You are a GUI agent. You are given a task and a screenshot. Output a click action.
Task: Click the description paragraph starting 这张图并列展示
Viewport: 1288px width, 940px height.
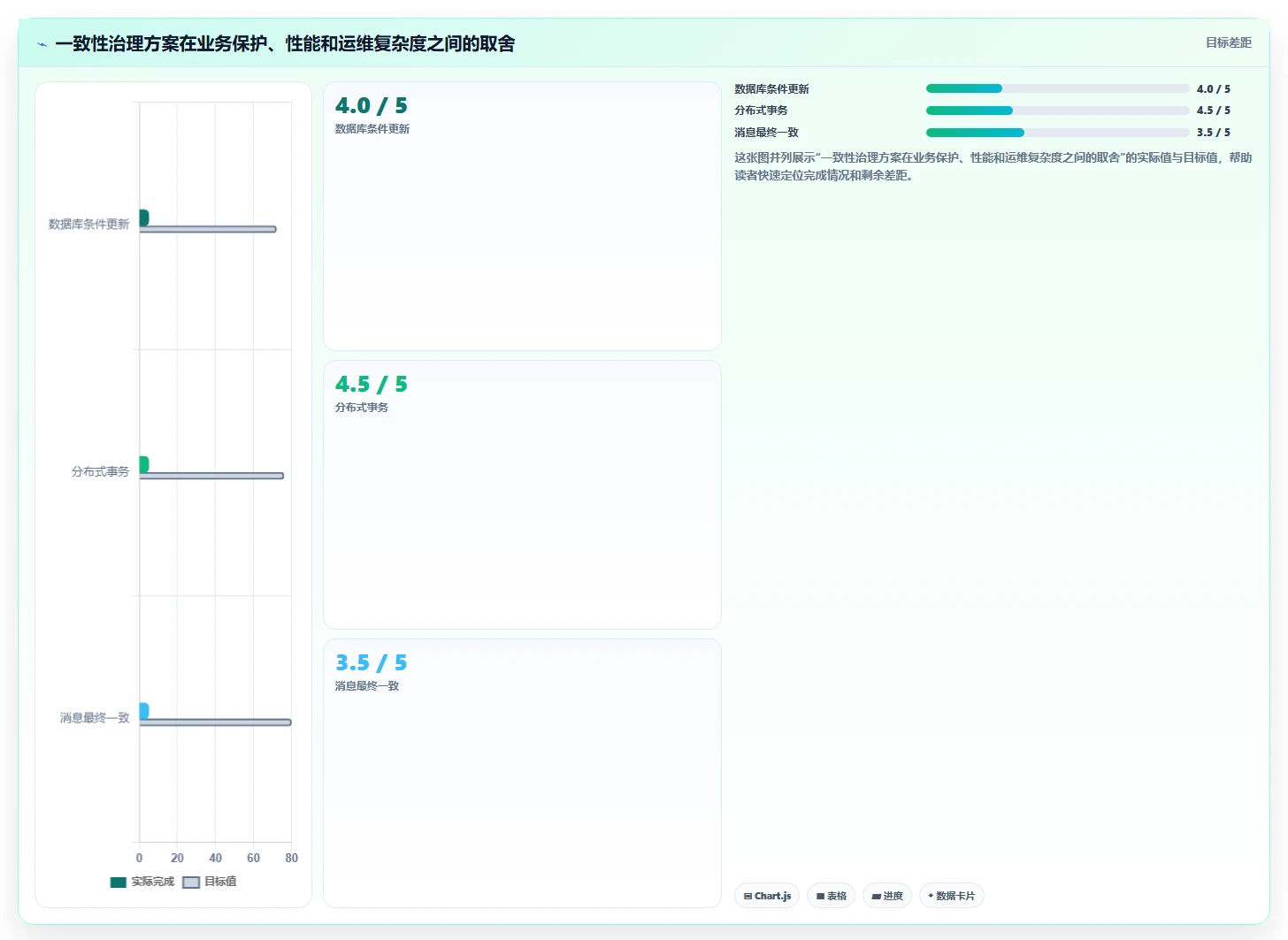coord(993,166)
